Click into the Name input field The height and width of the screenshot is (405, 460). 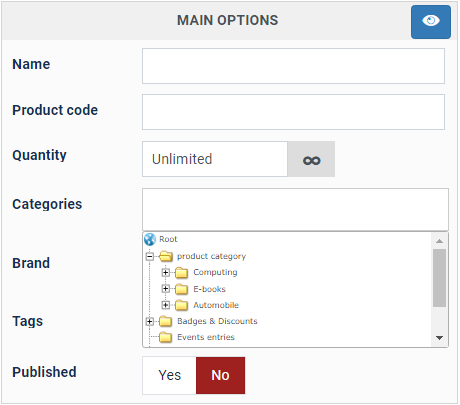click(293, 66)
